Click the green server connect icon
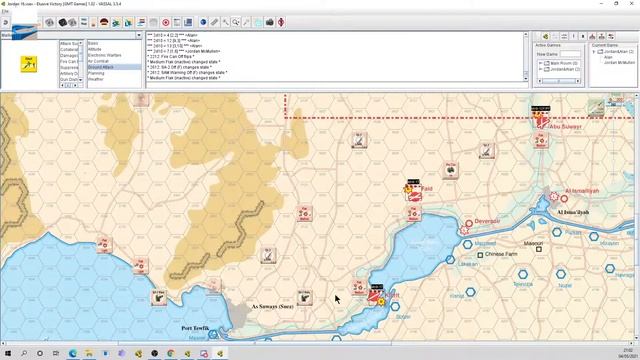 point(546,37)
